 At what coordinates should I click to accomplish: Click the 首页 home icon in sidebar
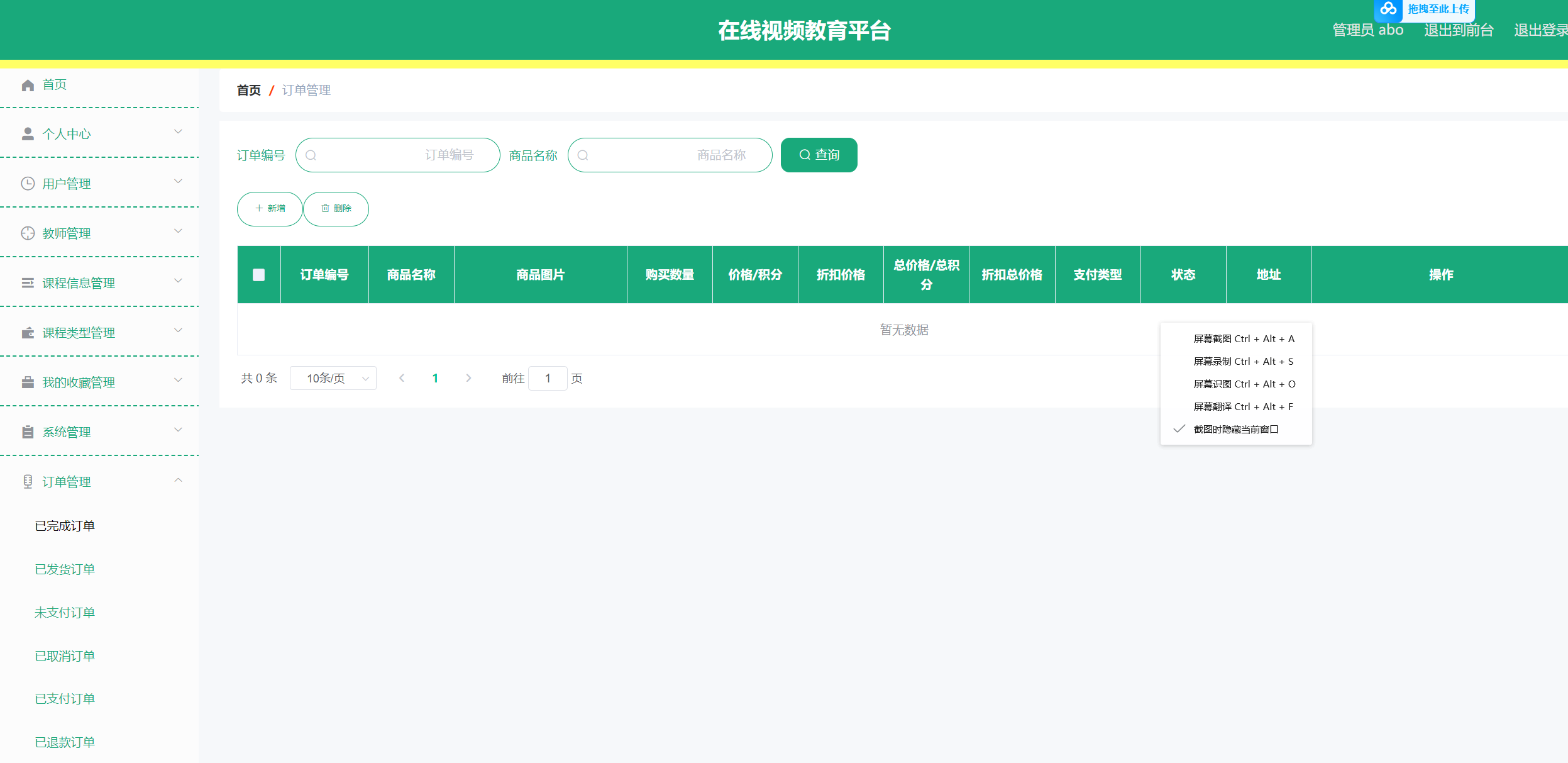click(28, 84)
